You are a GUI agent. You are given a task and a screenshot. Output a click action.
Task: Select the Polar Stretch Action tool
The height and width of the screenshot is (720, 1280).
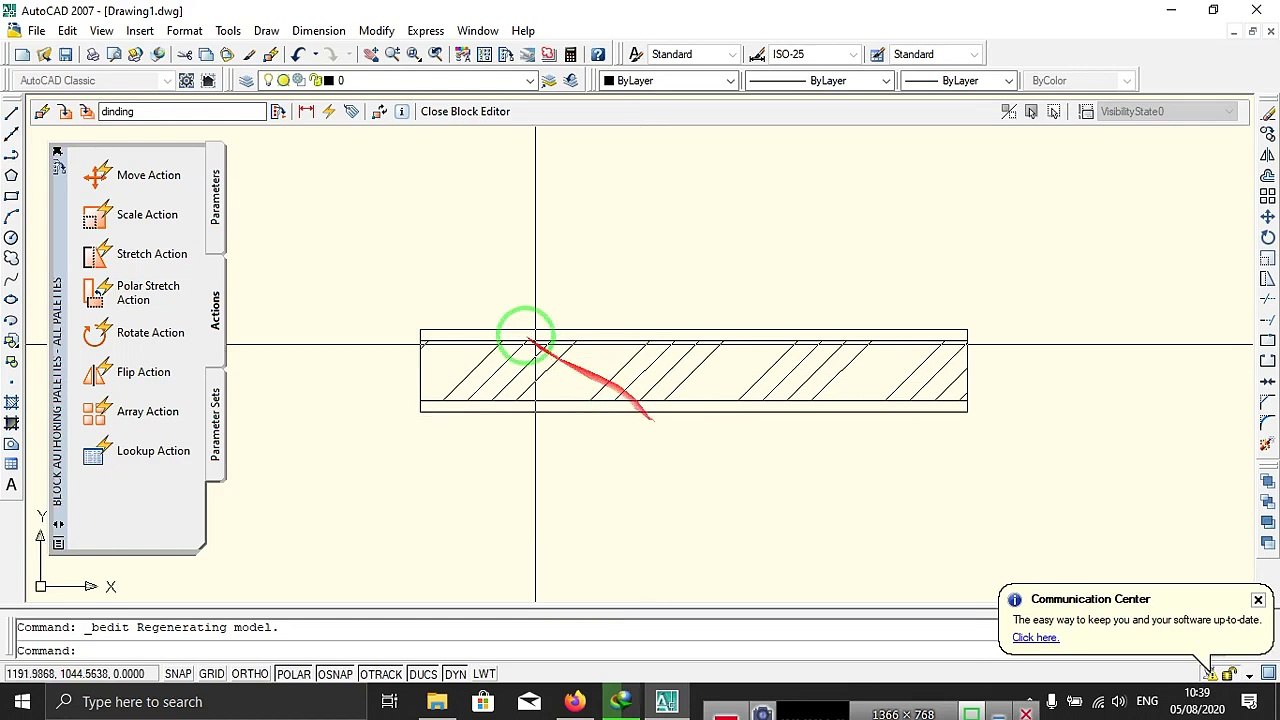tap(132, 293)
